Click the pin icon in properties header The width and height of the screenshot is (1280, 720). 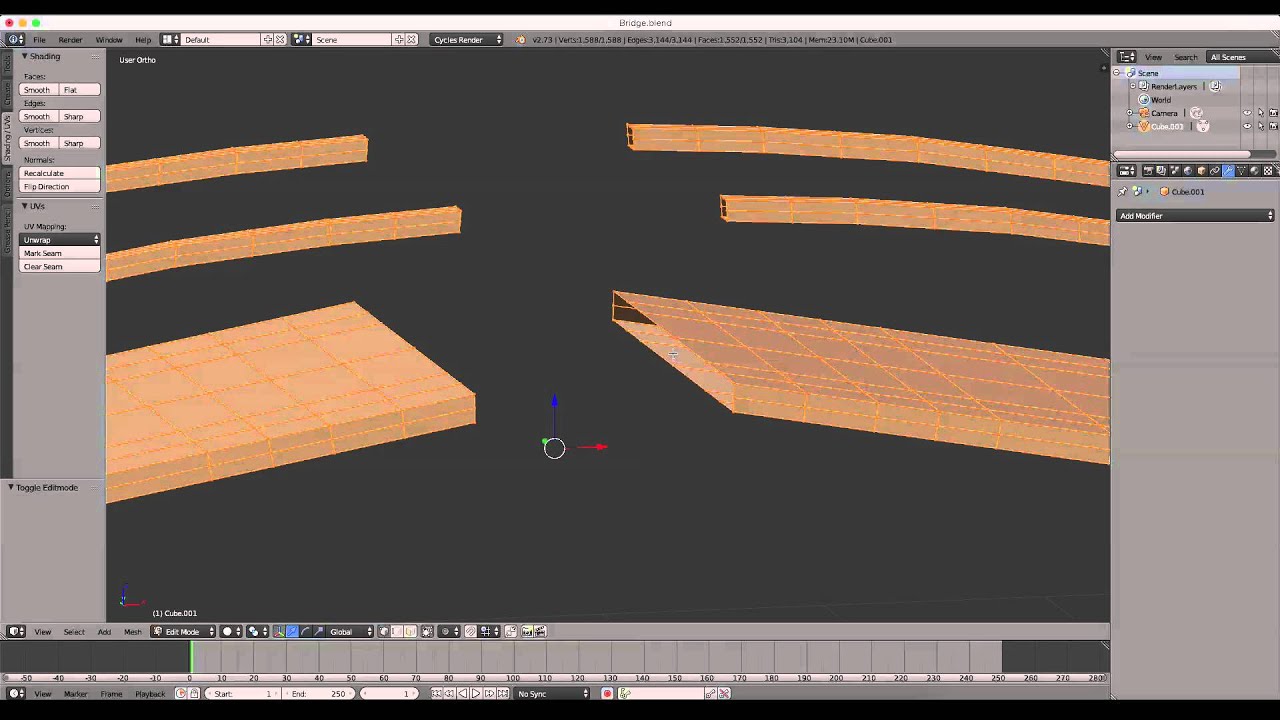[1122, 191]
